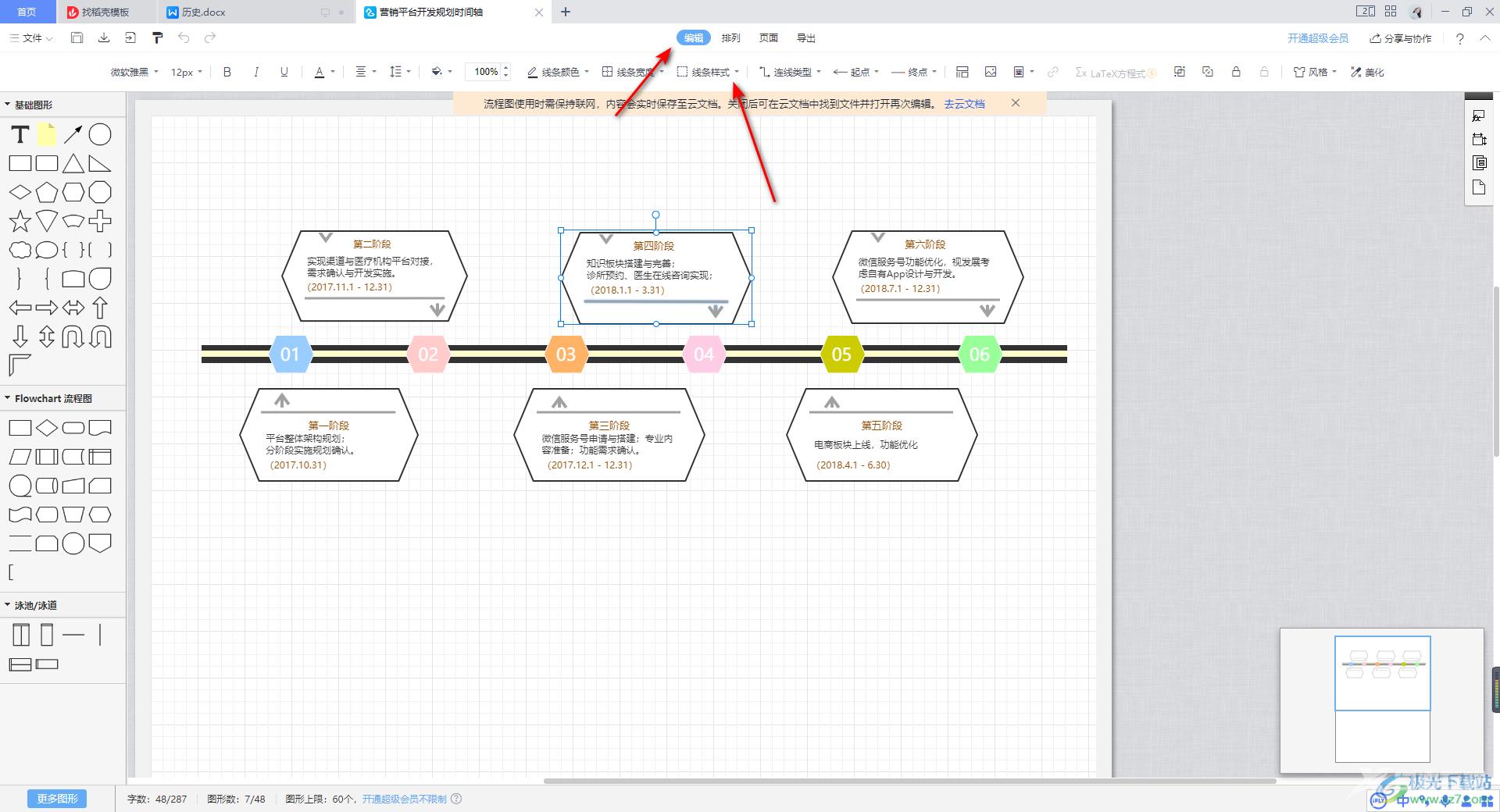Viewport: 1500px width, 812px height.
Task: Add a new tab with plus button
Action: point(566,12)
